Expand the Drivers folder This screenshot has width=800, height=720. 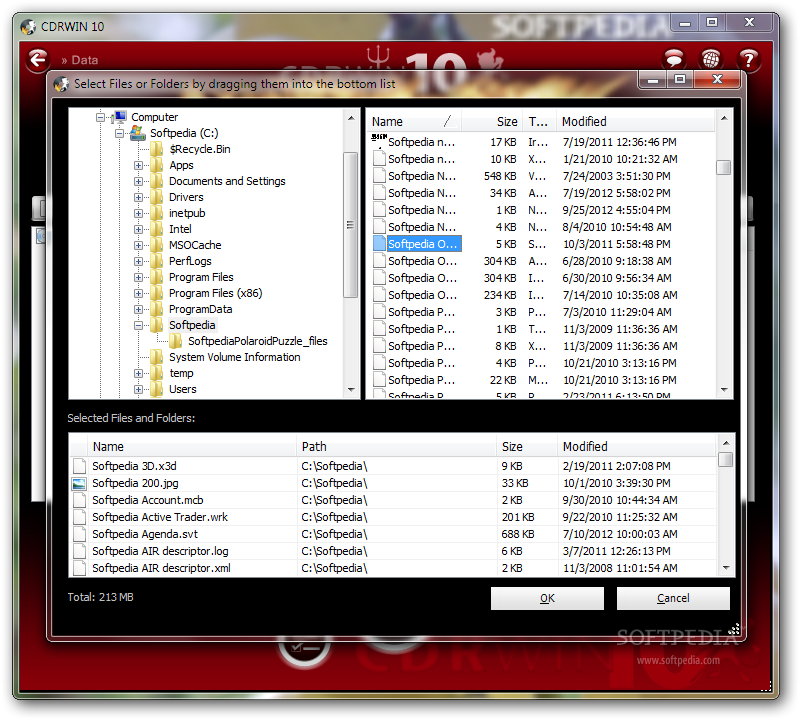pos(138,197)
